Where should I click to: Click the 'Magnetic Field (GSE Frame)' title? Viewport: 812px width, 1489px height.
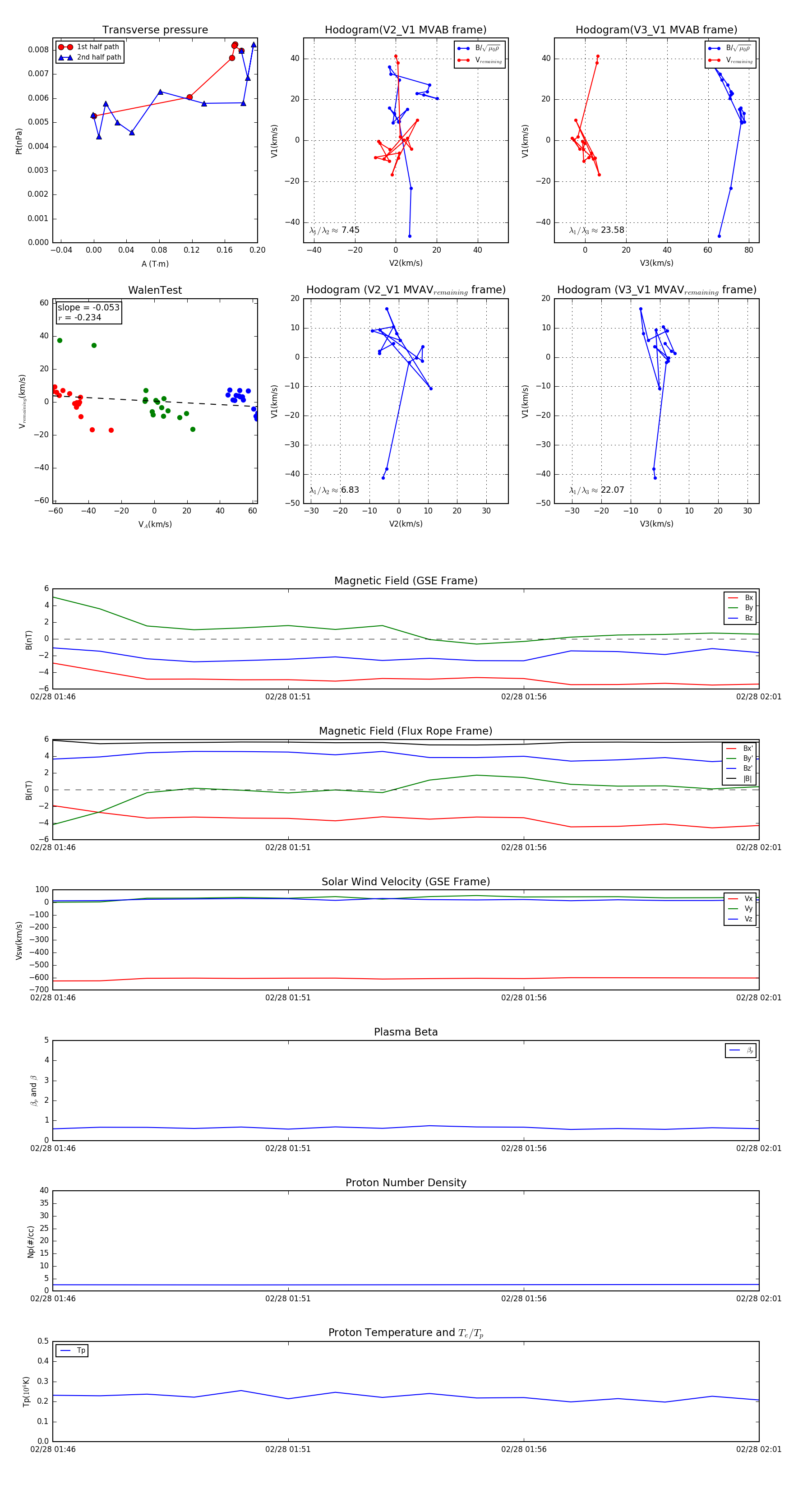[x=406, y=580]
